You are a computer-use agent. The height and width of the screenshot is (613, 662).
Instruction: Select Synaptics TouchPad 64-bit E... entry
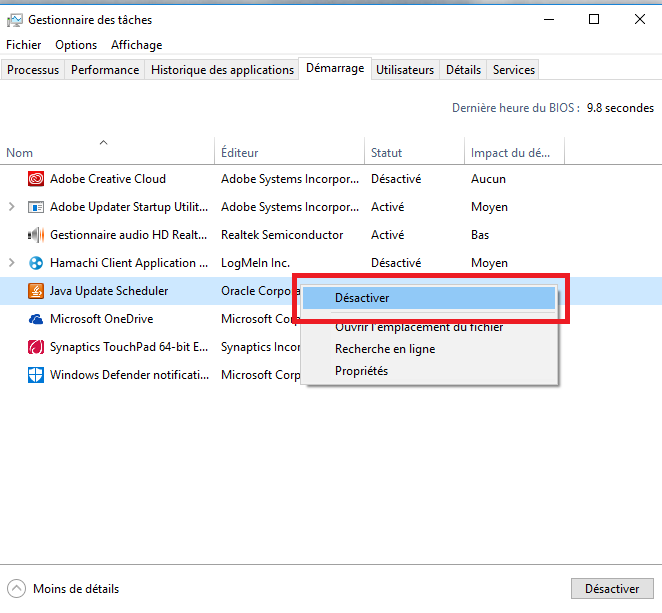coord(129,347)
